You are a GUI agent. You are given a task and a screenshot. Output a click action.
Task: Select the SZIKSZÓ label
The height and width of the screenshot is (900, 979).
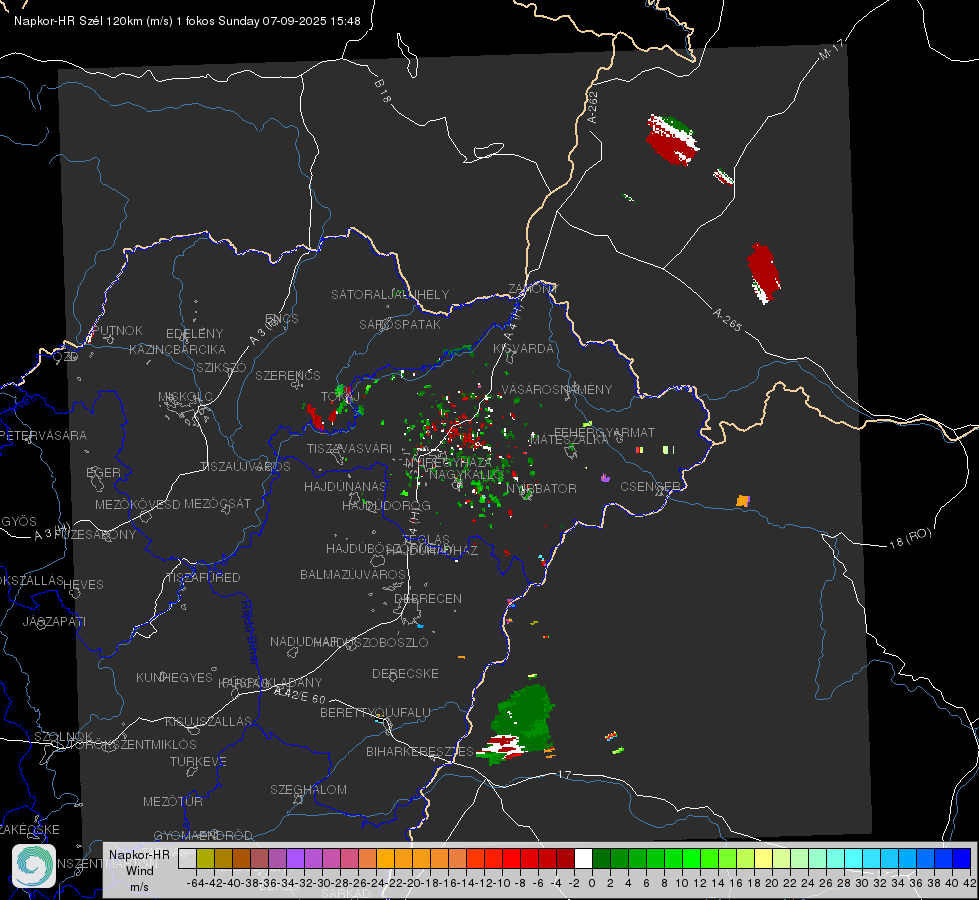[222, 367]
